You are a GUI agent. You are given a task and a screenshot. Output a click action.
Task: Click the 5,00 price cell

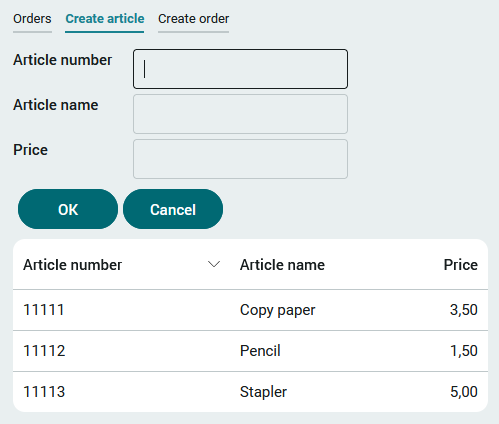point(464,392)
